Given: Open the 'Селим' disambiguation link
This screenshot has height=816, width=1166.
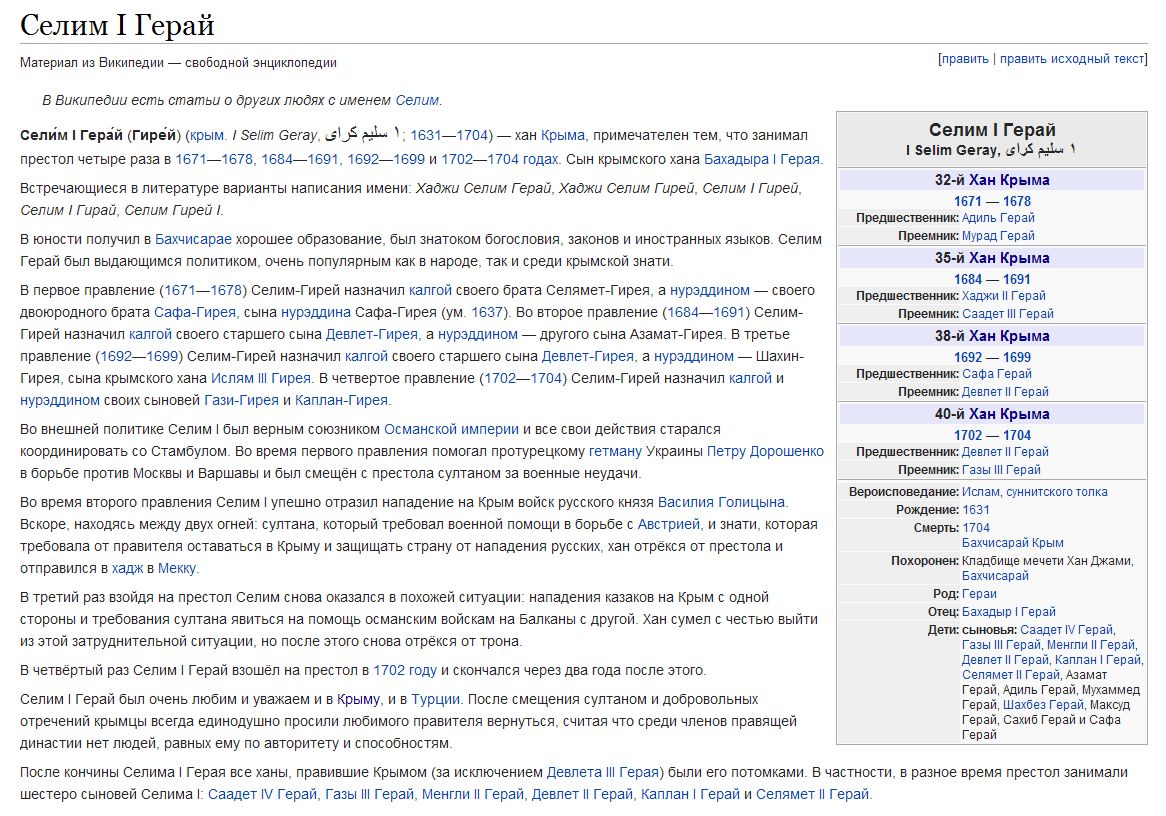Looking at the screenshot, I should click(x=417, y=100).
